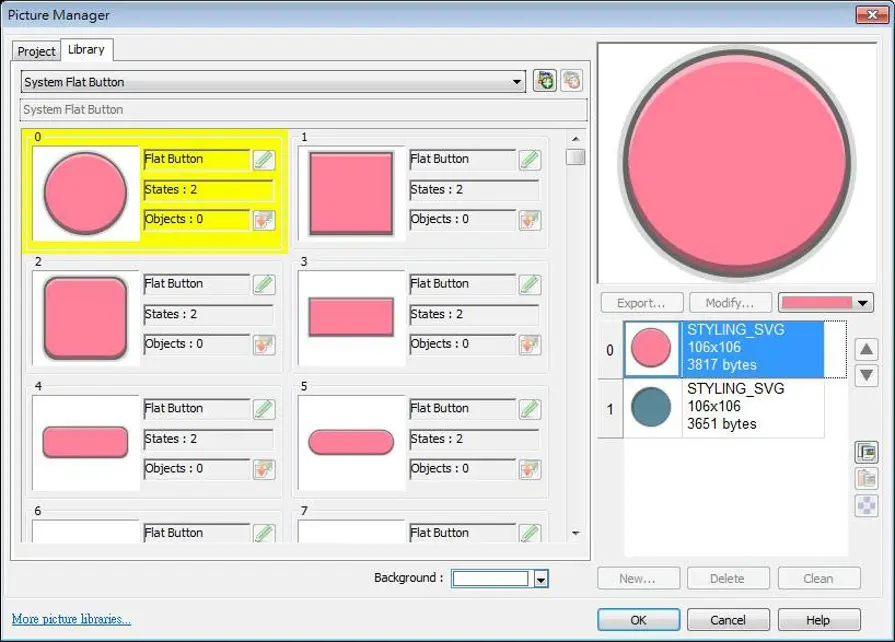Click the Clean button
This screenshot has height=642, width=895.
[x=818, y=578]
